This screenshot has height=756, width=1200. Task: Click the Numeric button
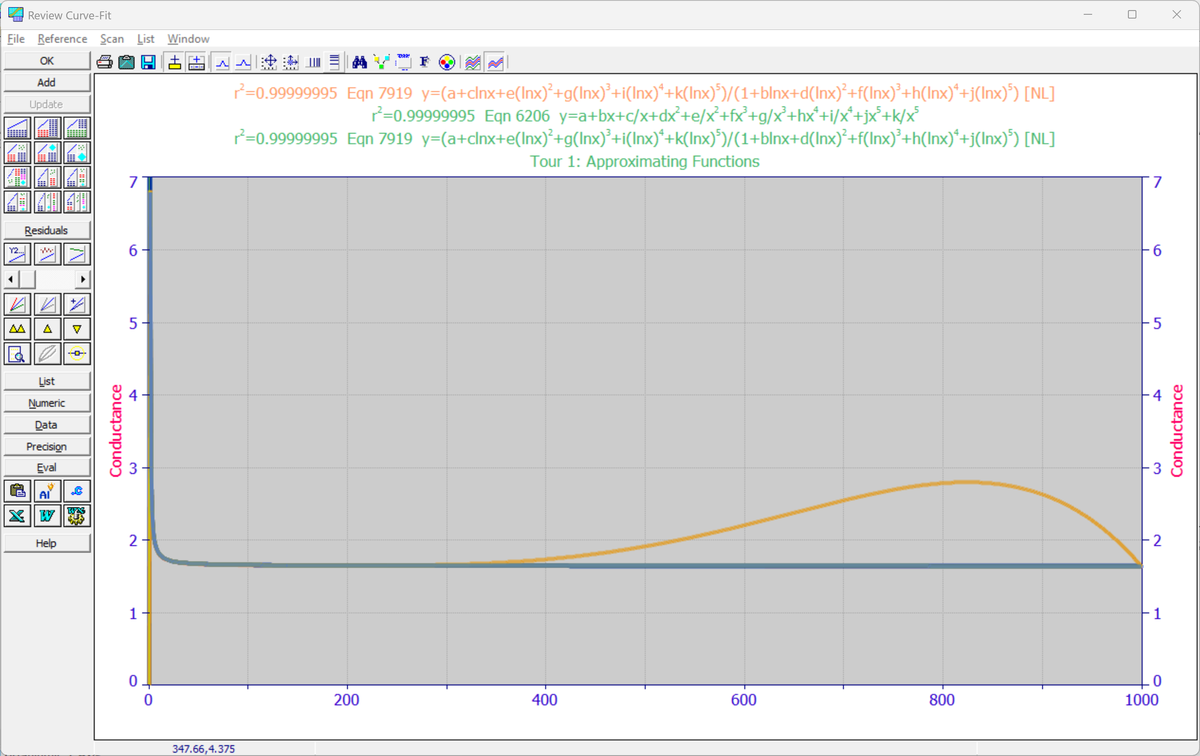tap(47, 403)
